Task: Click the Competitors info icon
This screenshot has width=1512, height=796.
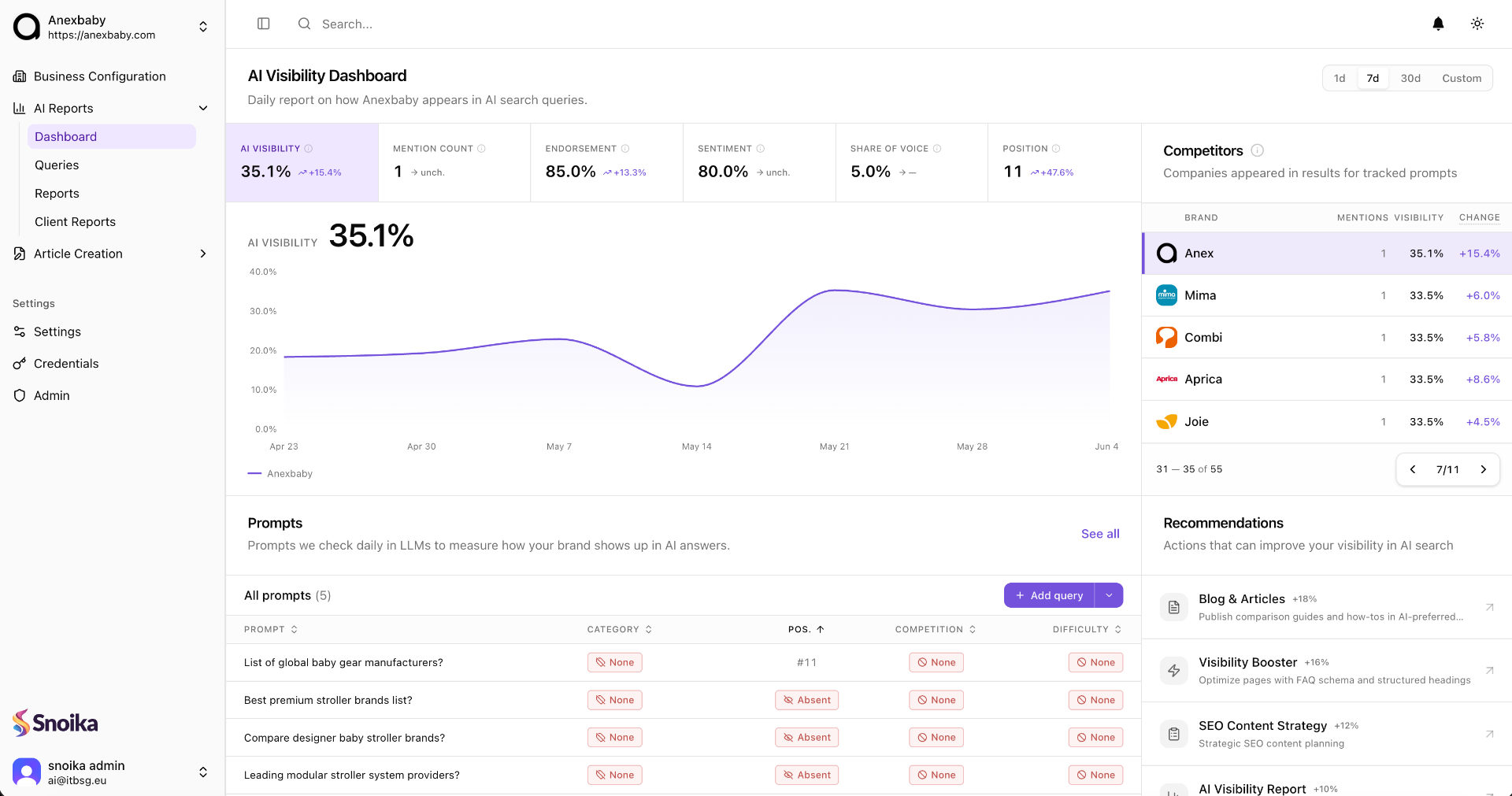Action: [1258, 150]
